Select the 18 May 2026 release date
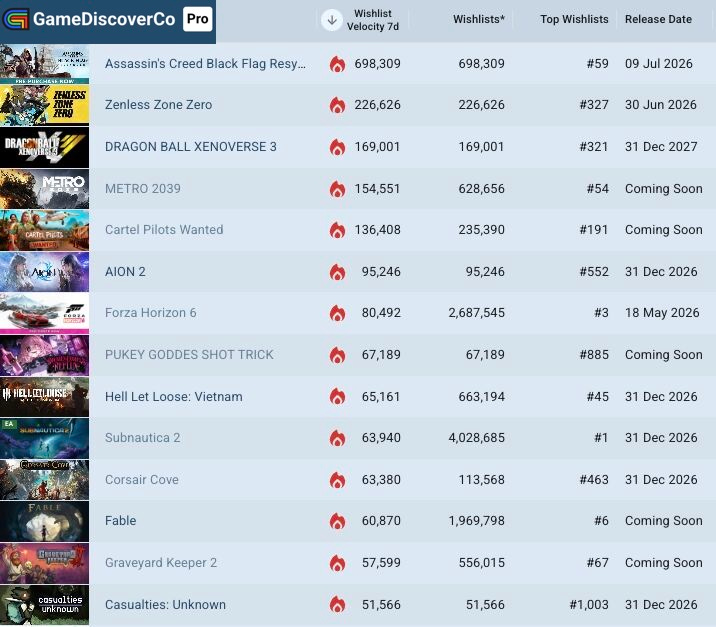Image resolution: width=716 pixels, height=627 pixels. click(x=662, y=313)
